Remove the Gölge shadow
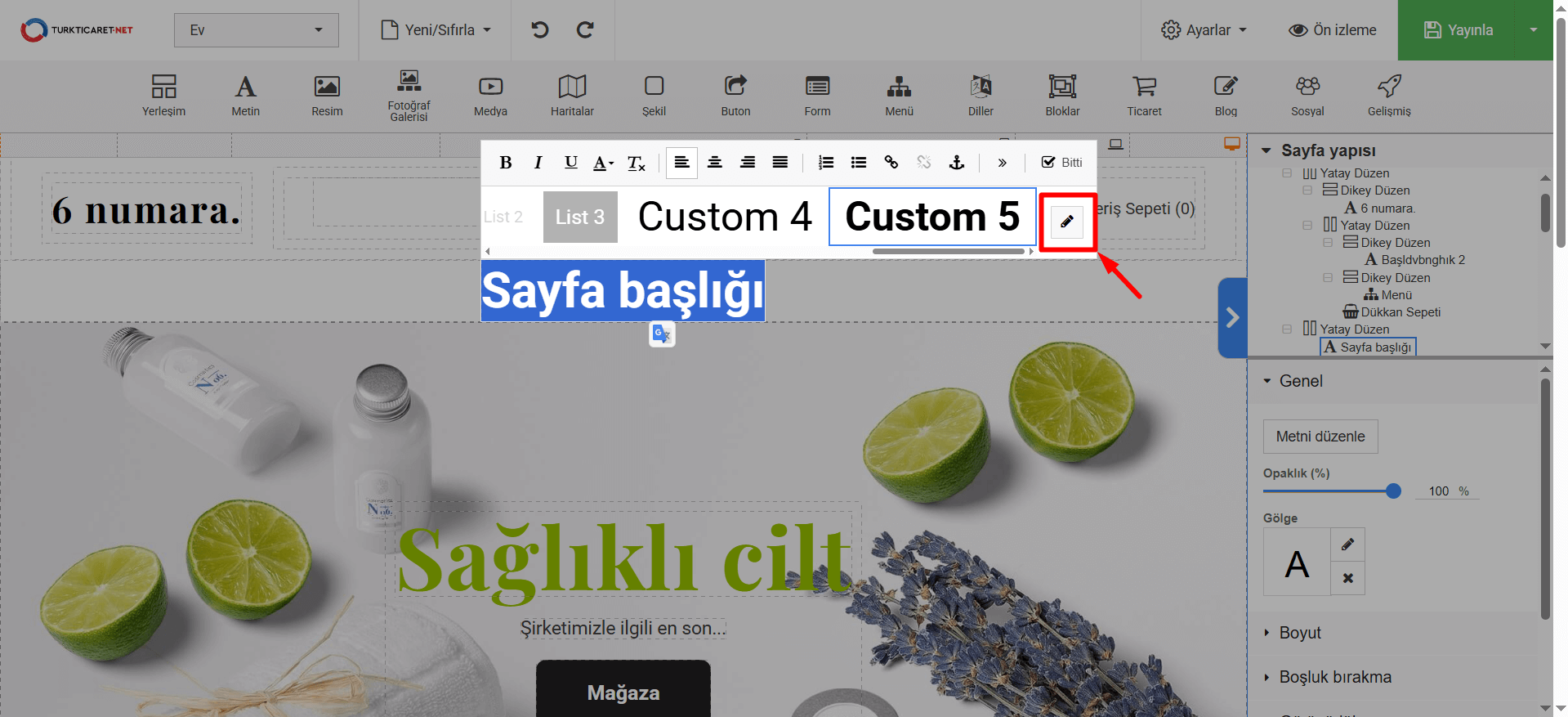1568x717 pixels. (x=1347, y=578)
